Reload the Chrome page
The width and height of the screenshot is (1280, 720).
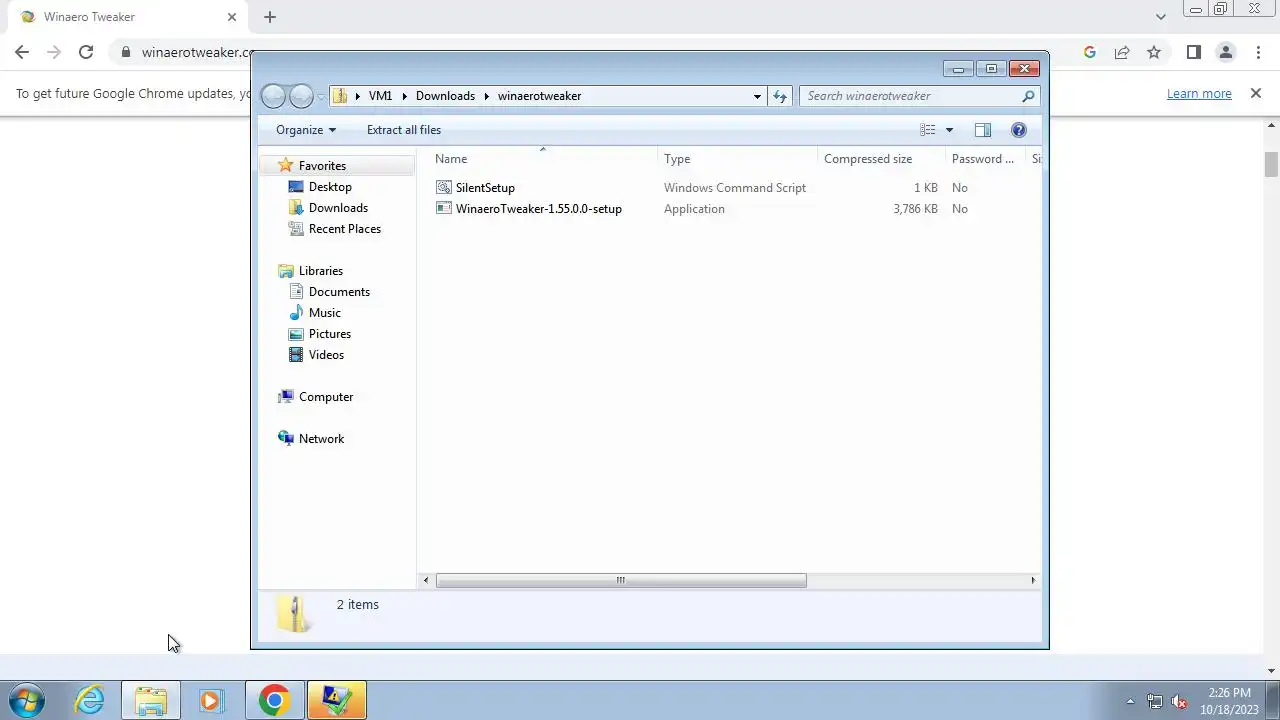(x=86, y=53)
